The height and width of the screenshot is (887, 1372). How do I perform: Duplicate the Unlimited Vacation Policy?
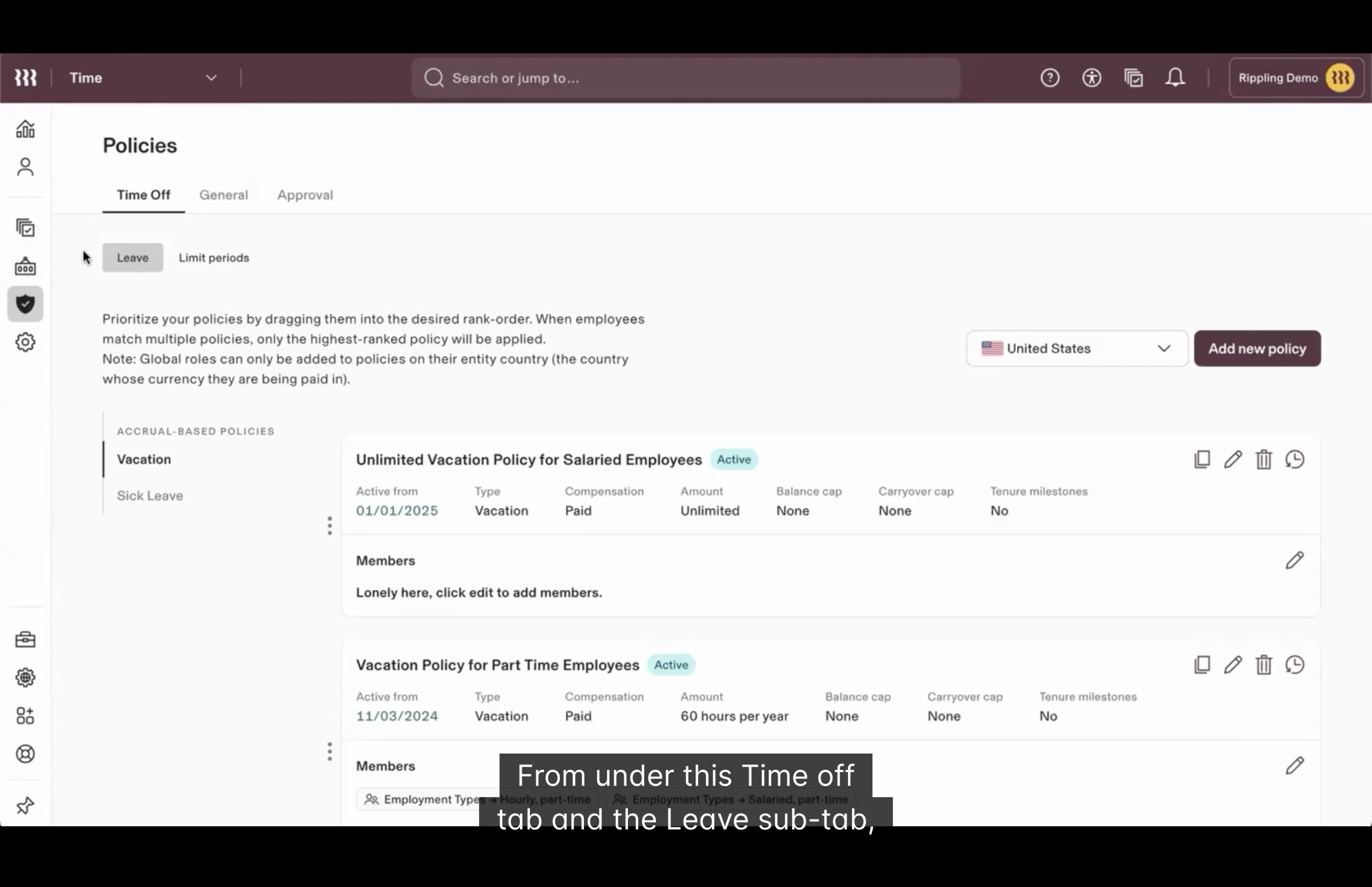[x=1202, y=460]
